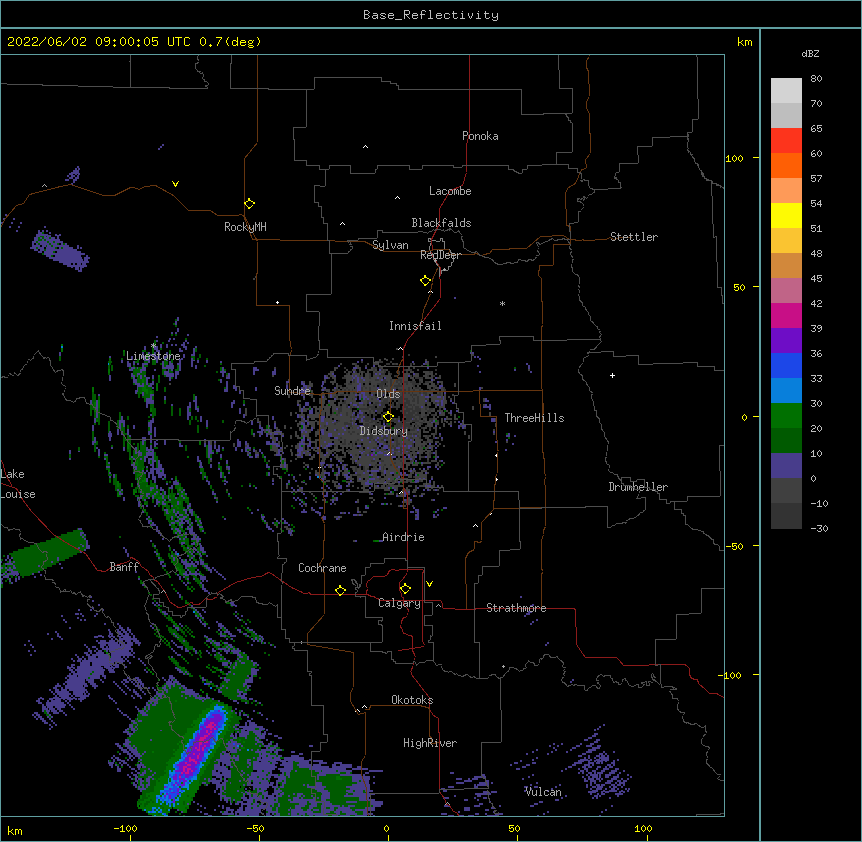Screen dimensions: 862x842
Task: Pick the violet 39-36 dBZ legend swatch
Action: (x=786, y=341)
